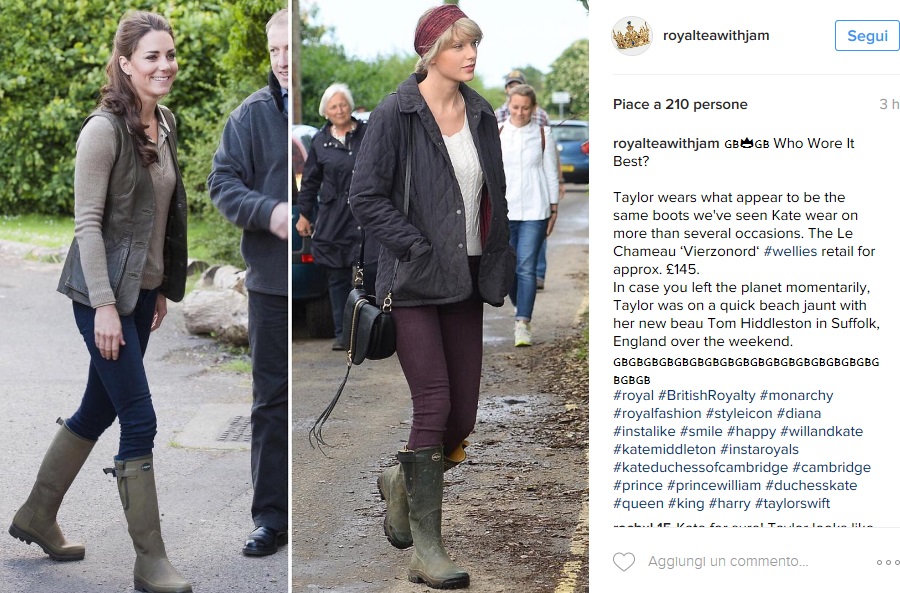Open the three-dot more options menu
This screenshot has height=593, width=900.
pyautogui.click(x=888, y=562)
